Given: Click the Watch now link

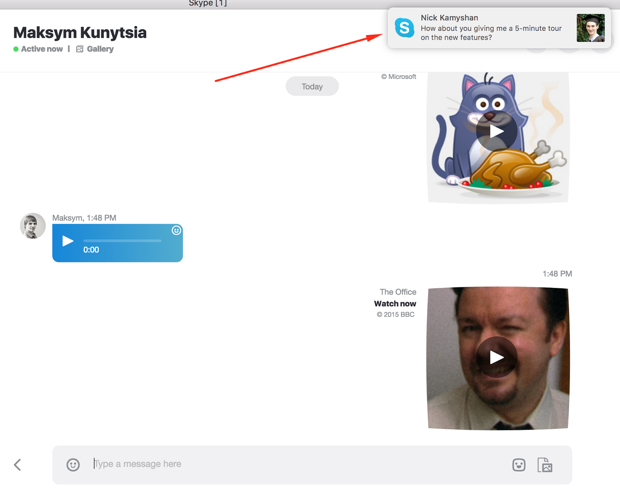Looking at the screenshot, I should point(395,304).
